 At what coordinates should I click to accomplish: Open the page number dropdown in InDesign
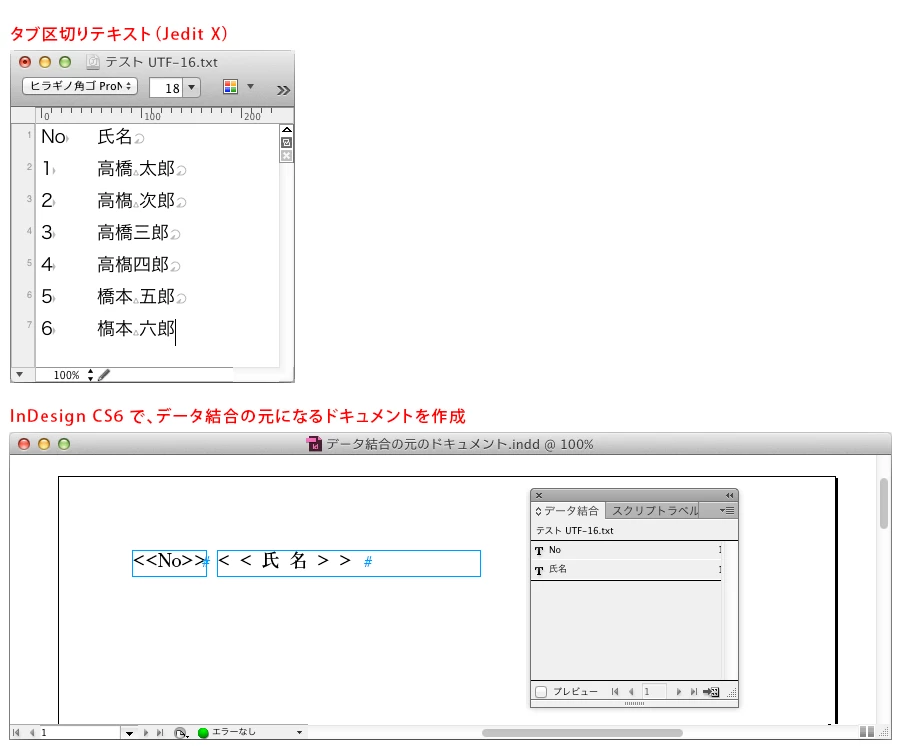129,733
